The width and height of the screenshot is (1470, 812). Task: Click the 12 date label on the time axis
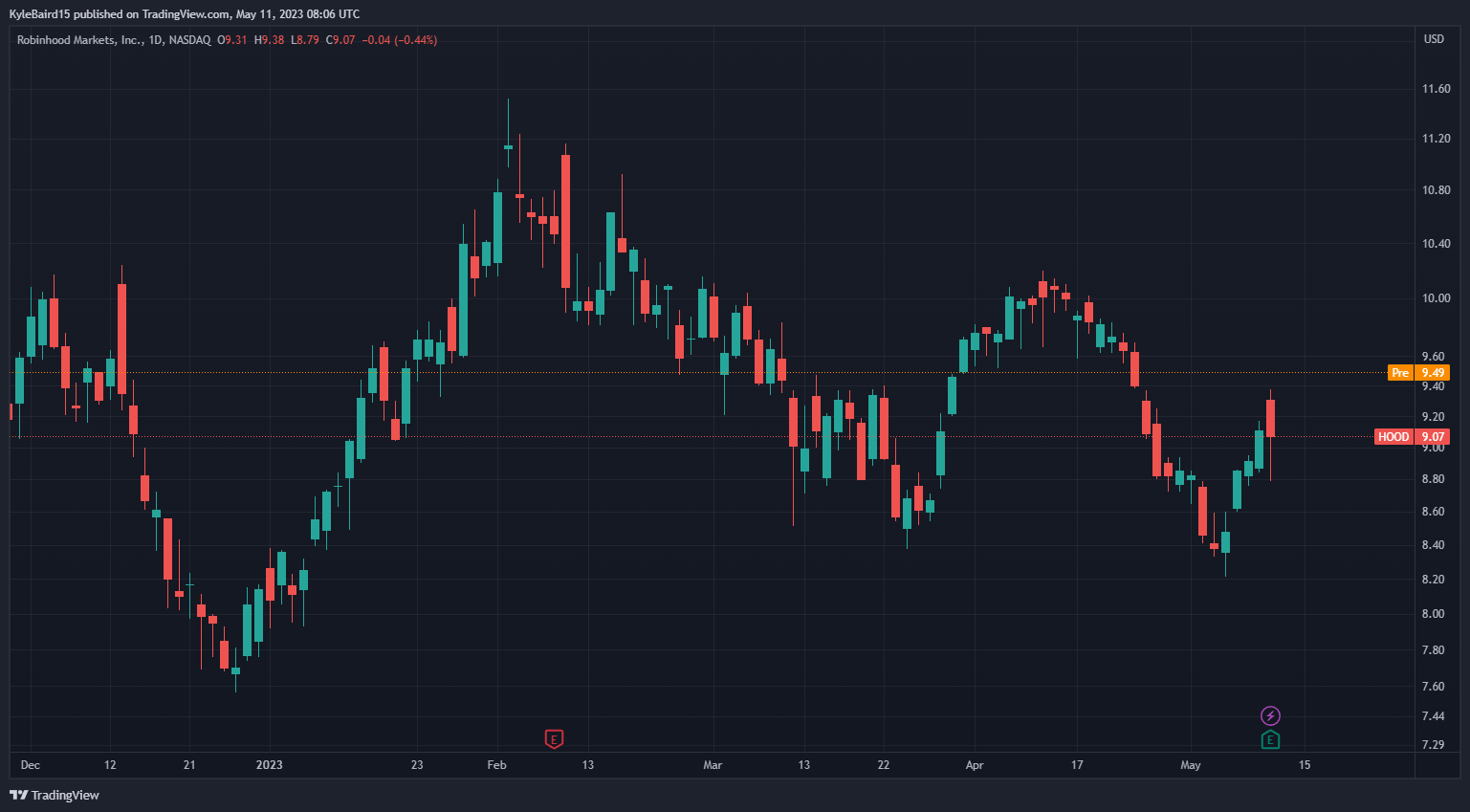click(x=110, y=765)
